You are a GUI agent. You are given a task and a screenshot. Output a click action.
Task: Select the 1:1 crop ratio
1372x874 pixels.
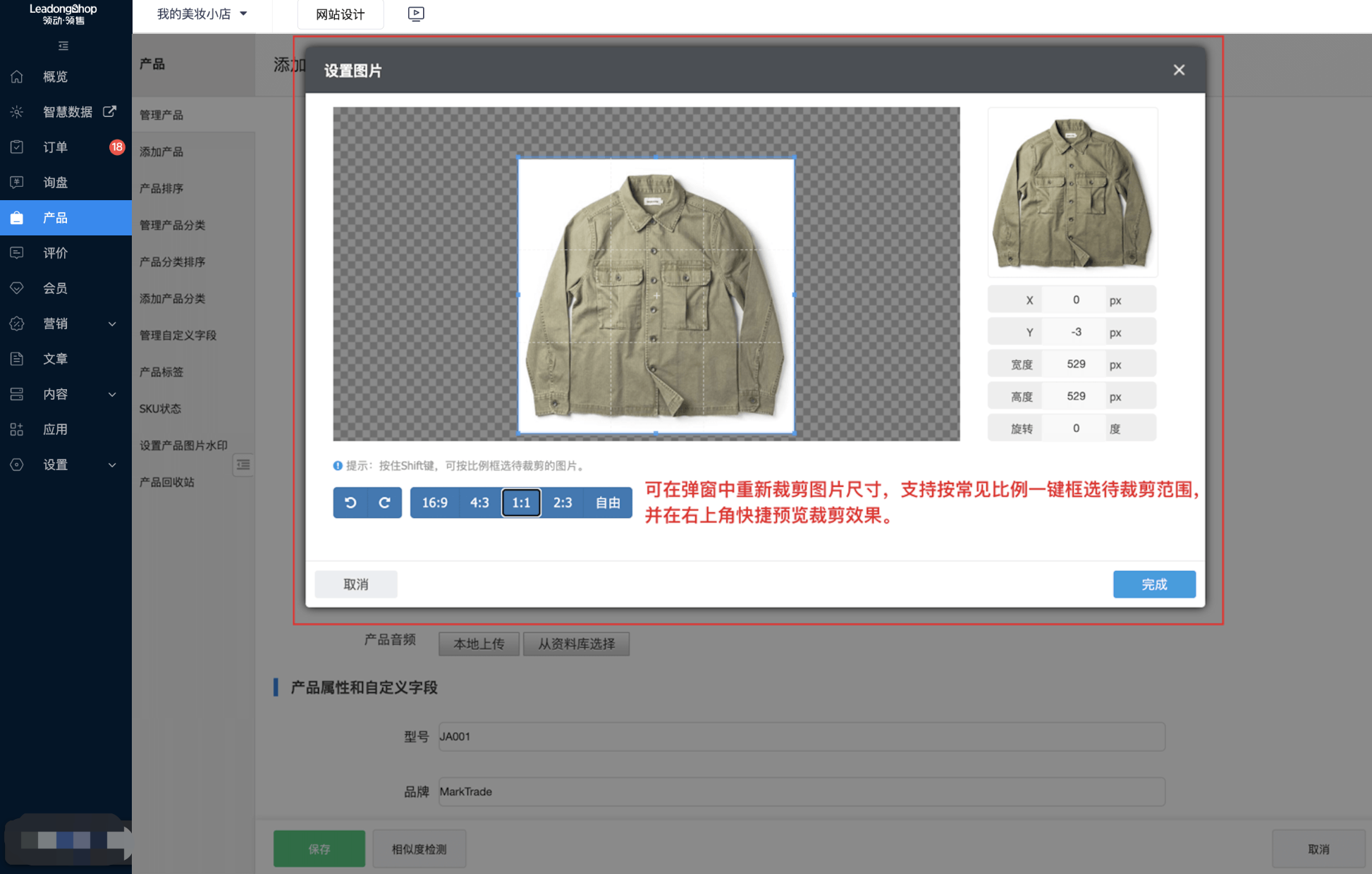click(x=521, y=503)
